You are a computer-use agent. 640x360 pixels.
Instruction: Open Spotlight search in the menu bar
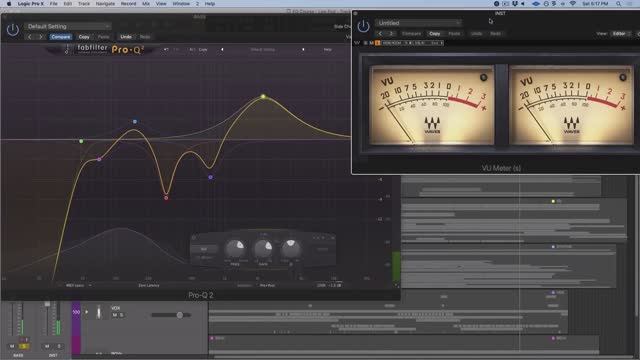619,4
